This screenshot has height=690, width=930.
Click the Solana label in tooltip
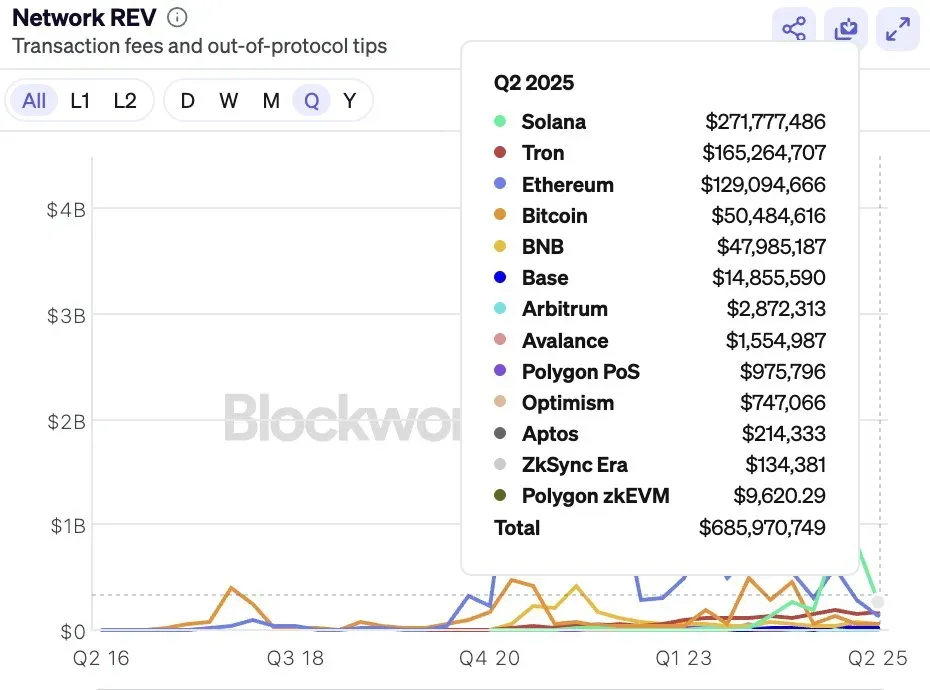[553, 121]
